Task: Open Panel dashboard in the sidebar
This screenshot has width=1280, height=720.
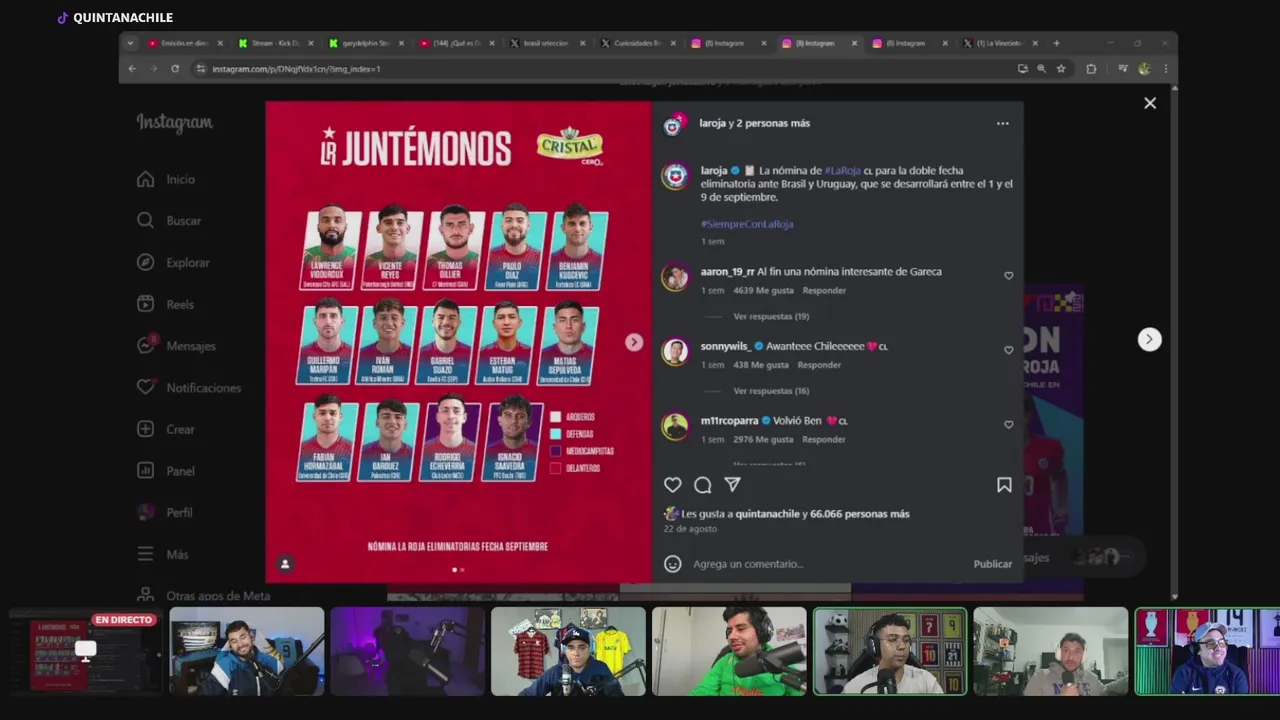Action: (x=166, y=471)
